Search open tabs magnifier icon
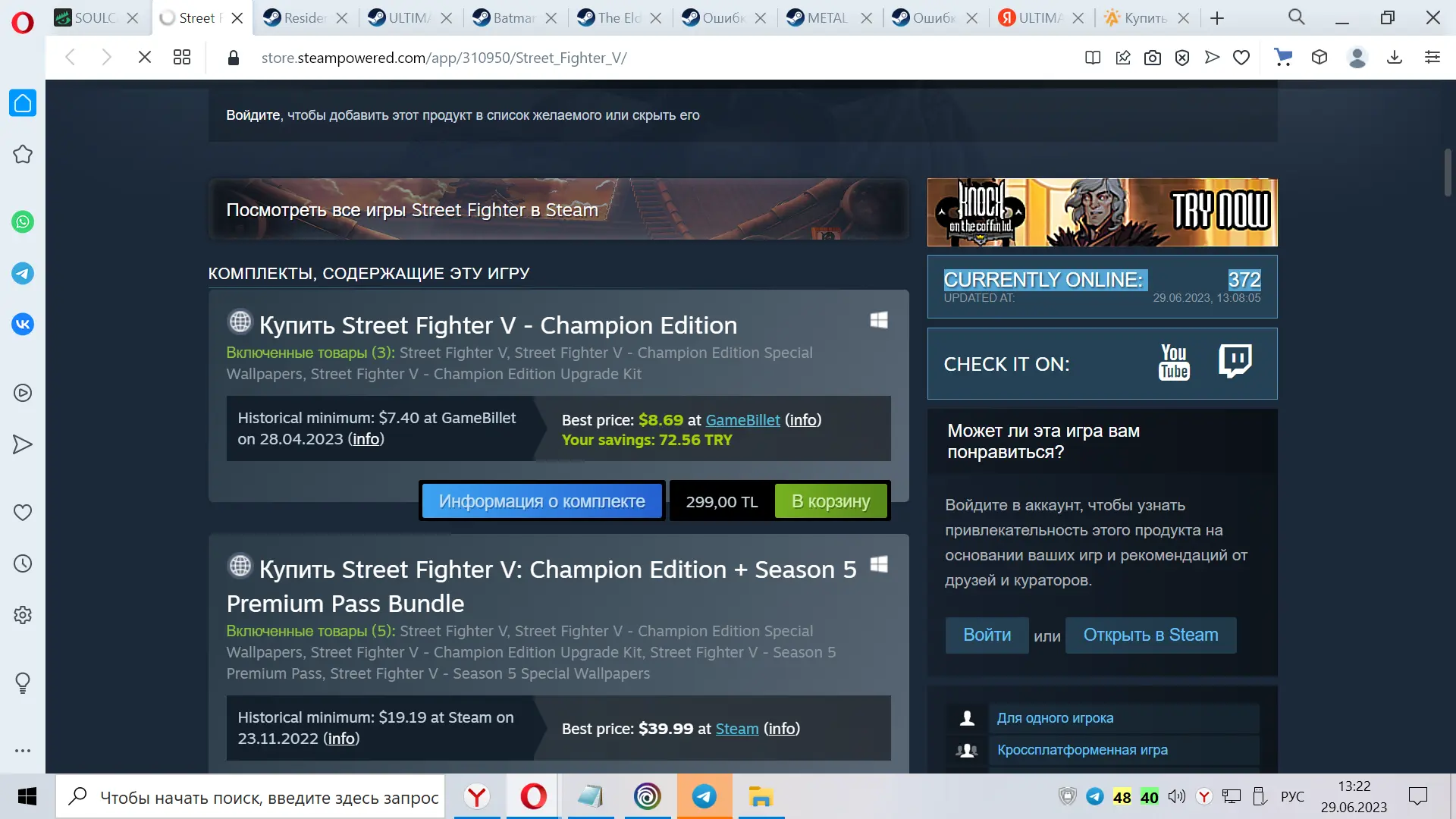Viewport: 1456px width, 819px height. point(1297,17)
